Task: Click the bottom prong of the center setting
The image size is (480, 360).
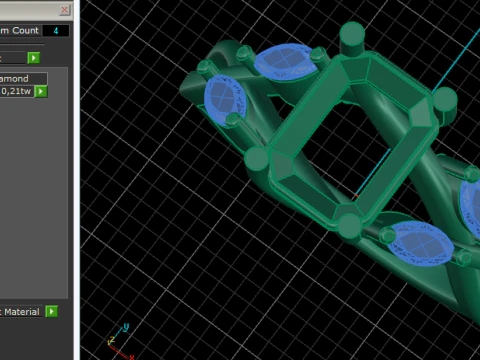Action: click(x=349, y=226)
